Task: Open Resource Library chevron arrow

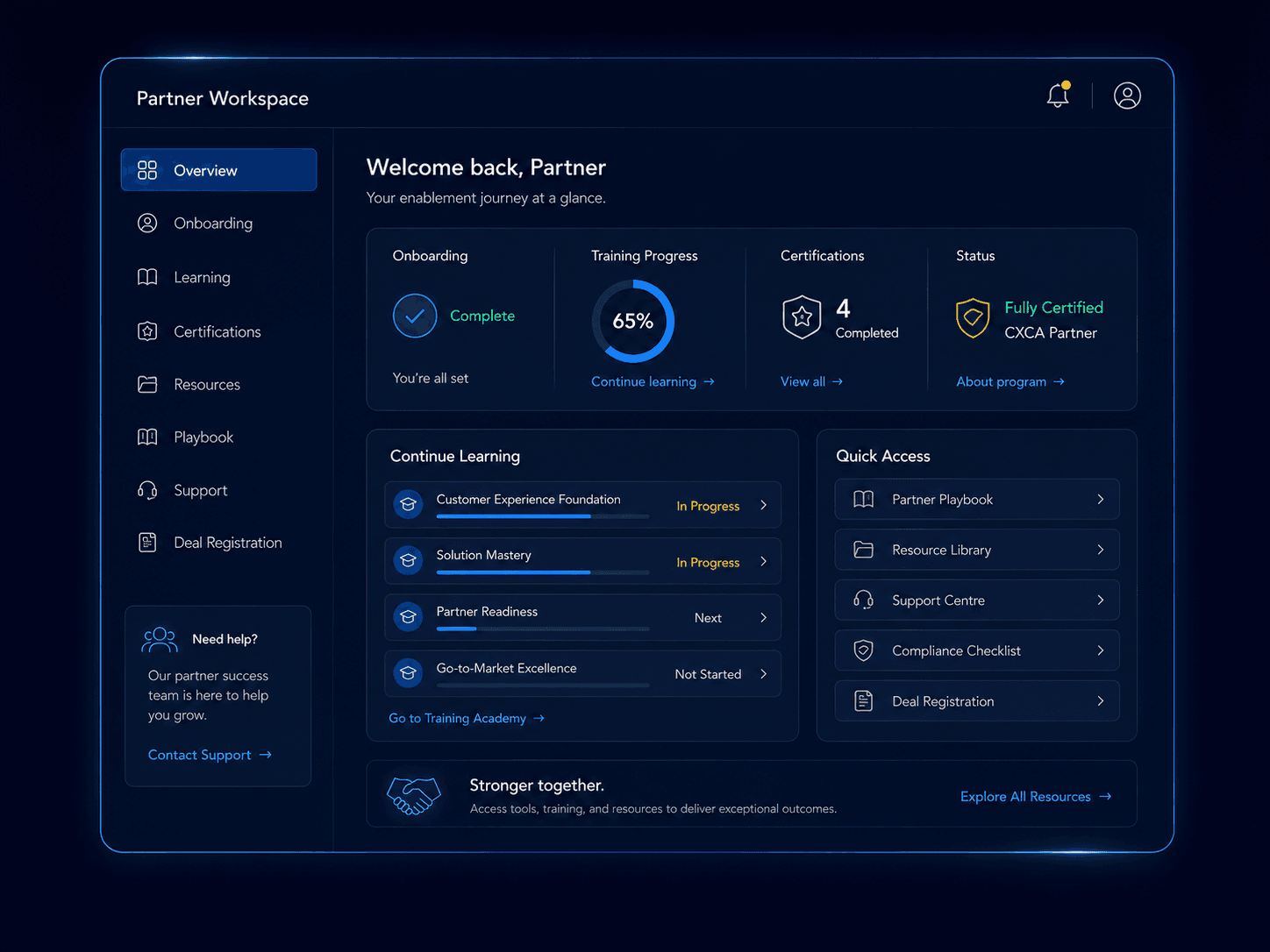Action: pos(1101,550)
